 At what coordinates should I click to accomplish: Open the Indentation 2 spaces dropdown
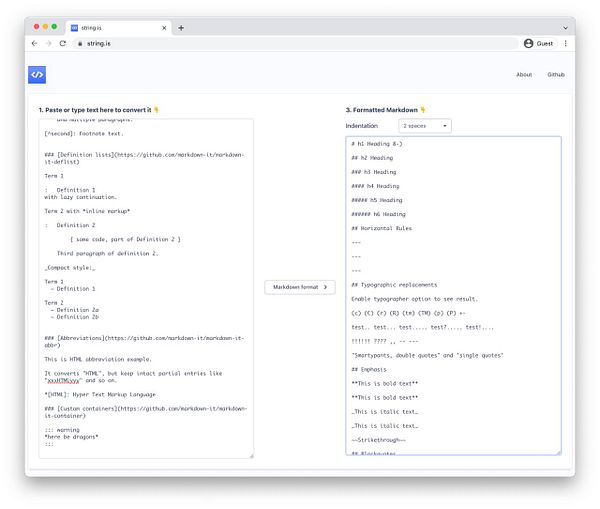pyautogui.click(x=425, y=126)
